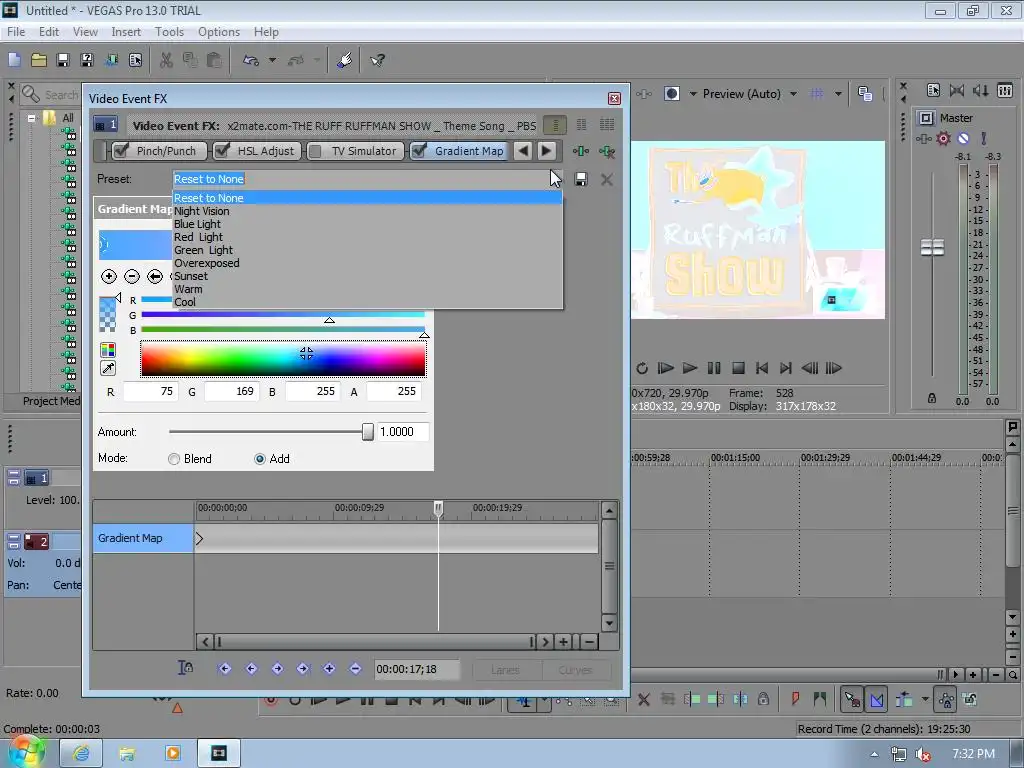Click the HSL Adjust plug-in chain button
1024x768 pixels.
tap(257, 151)
